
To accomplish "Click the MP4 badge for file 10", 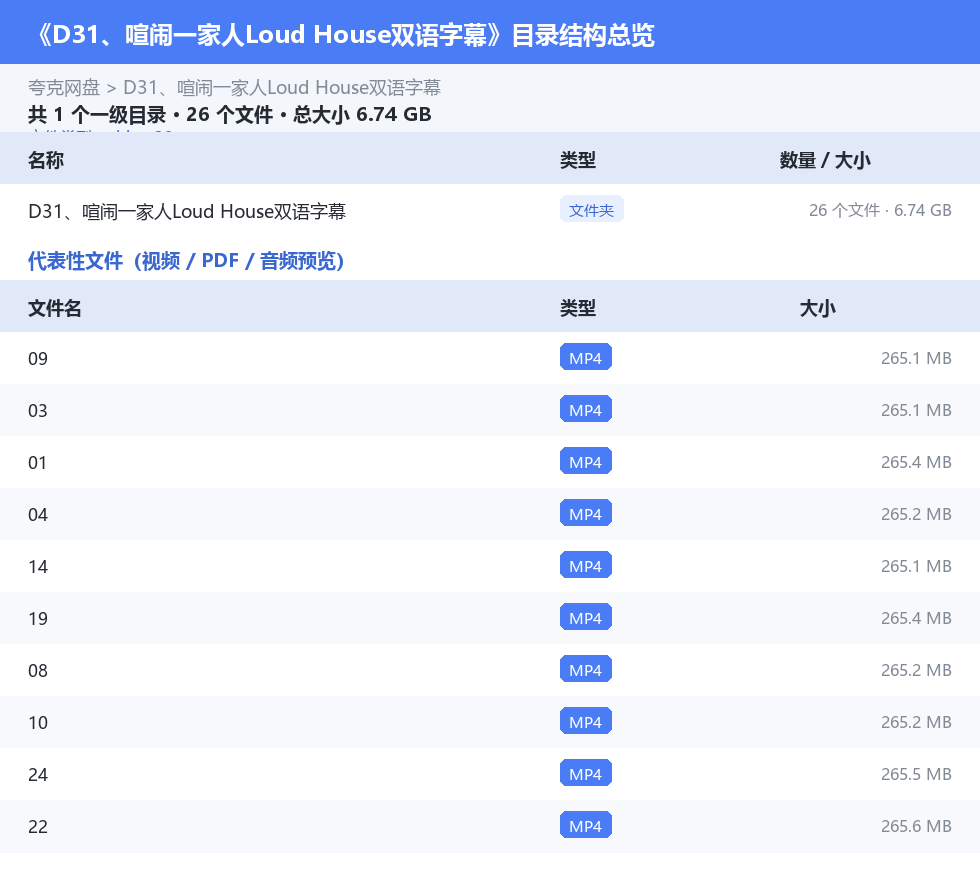I will click(586, 721).
